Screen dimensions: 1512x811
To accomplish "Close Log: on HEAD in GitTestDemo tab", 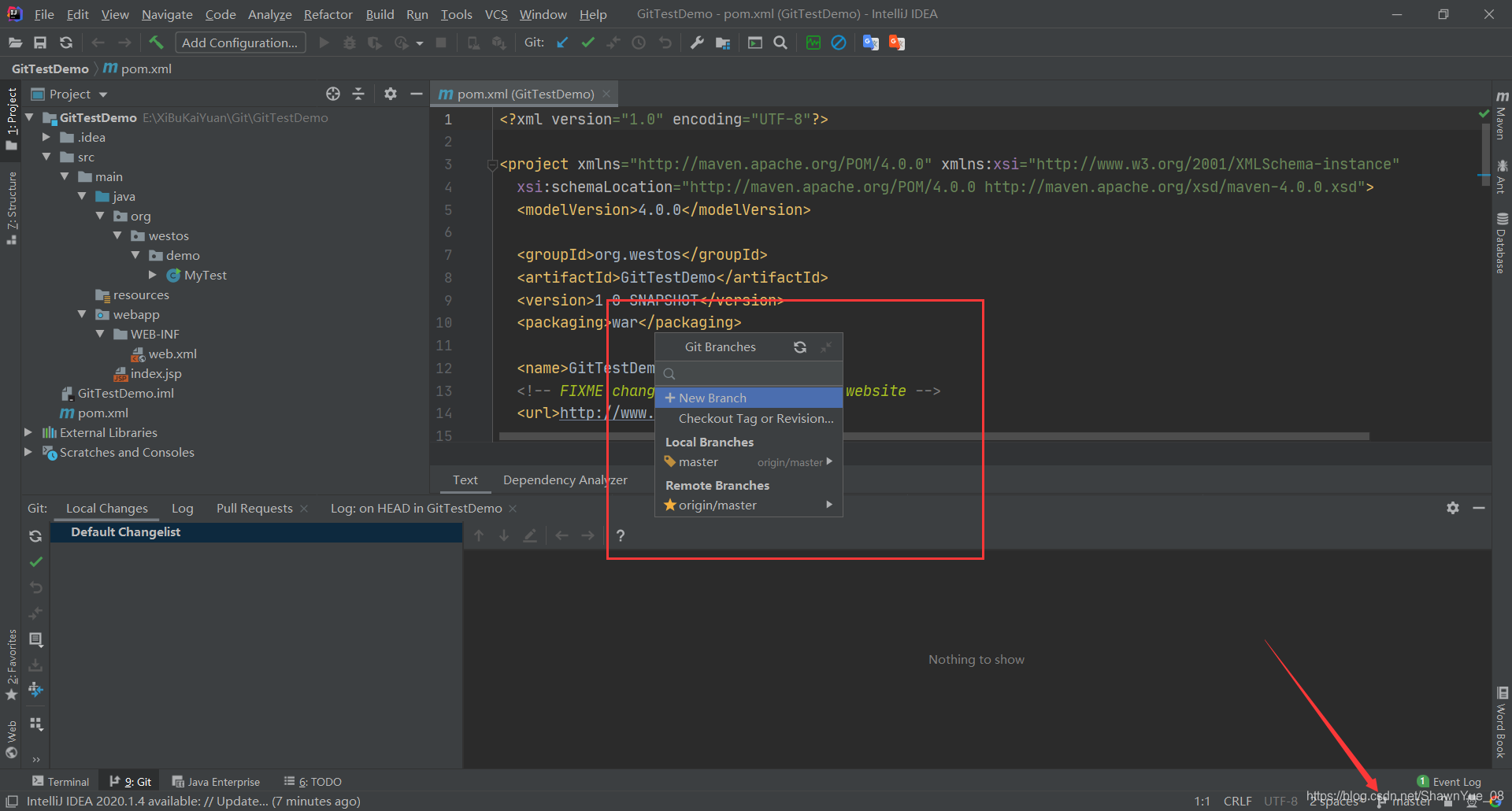I will click(x=513, y=509).
